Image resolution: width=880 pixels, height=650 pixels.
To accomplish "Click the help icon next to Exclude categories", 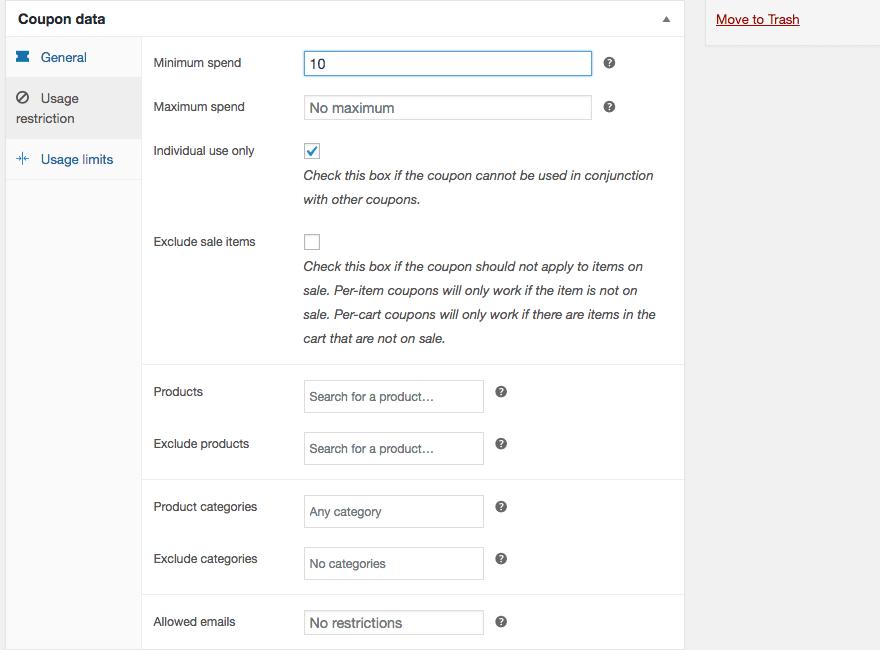I will (501, 559).
